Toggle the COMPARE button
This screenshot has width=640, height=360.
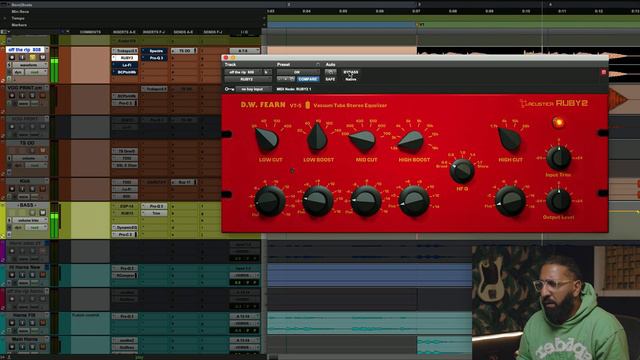[x=308, y=79]
